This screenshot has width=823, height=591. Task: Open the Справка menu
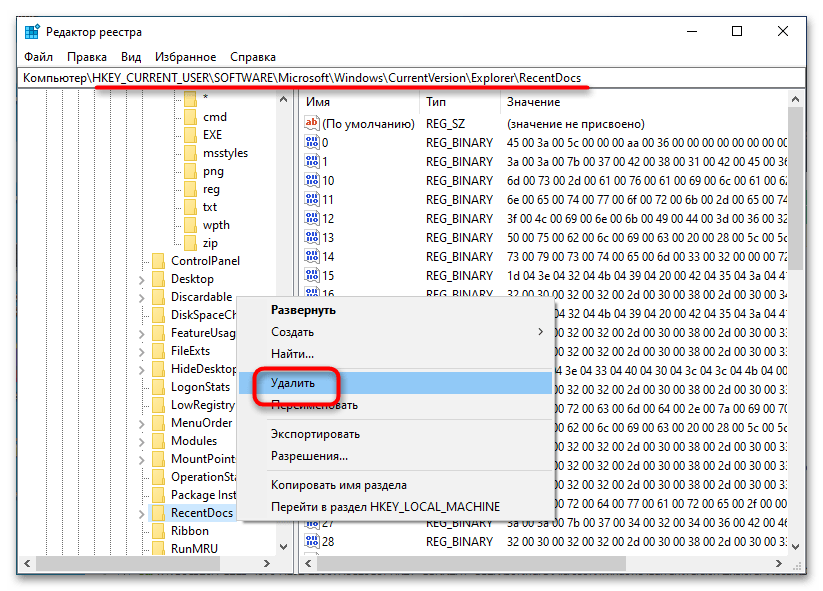(252, 57)
